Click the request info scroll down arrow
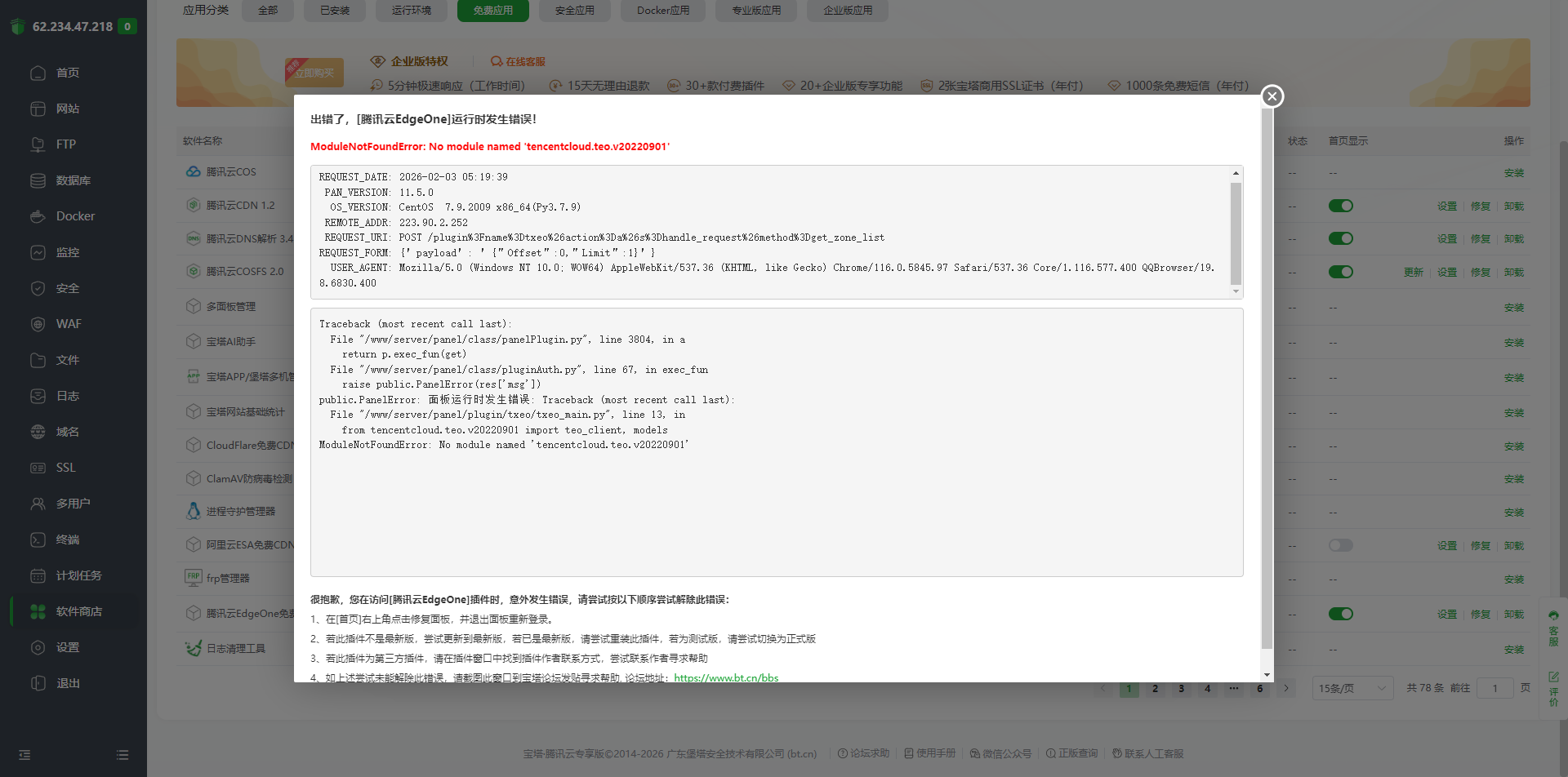Image resolution: width=1568 pixels, height=777 pixels. [1236, 291]
